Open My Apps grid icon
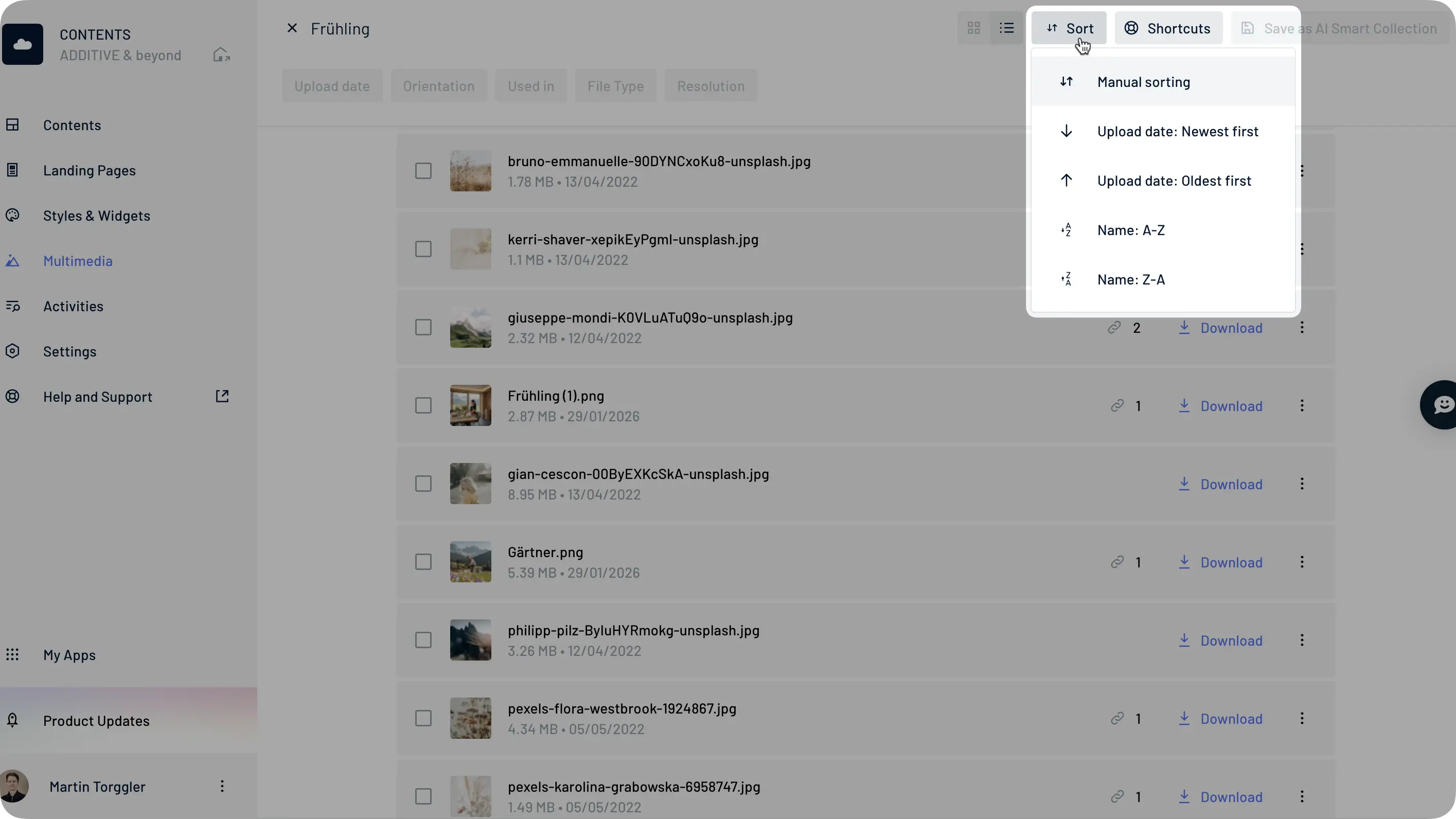The width and height of the screenshot is (1456, 819). pos(12,654)
